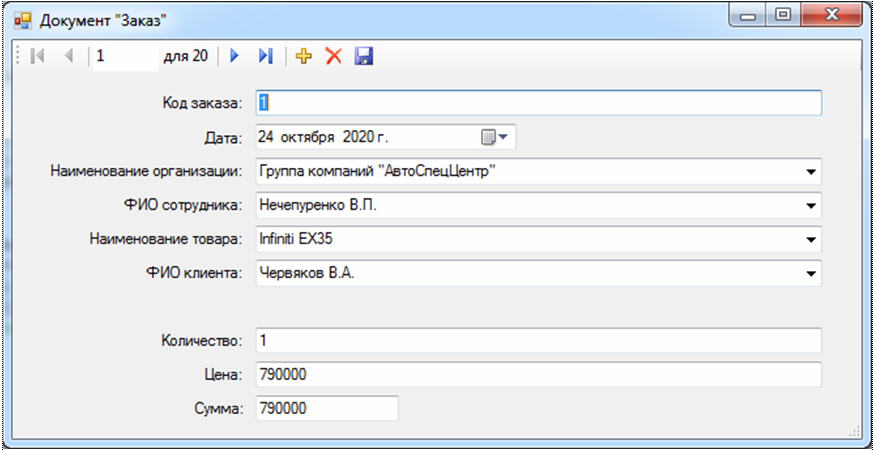The height and width of the screenshot is (450, 873).
Task: Open the date picker calendar dropdown
Action: (x=495, y=137)
